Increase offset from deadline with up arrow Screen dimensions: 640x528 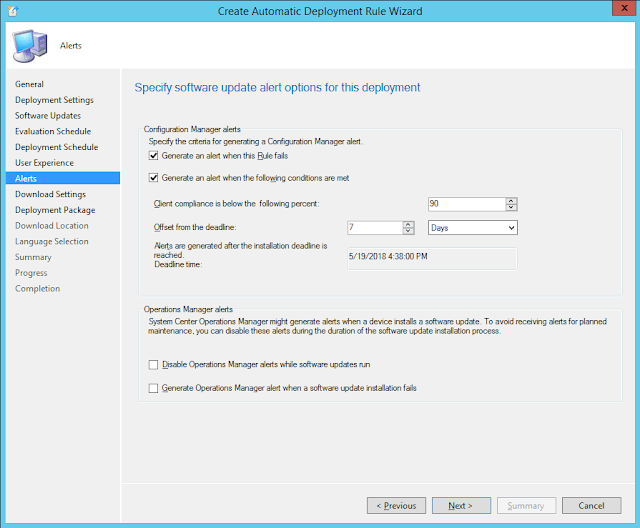click(x=408, y=224)
